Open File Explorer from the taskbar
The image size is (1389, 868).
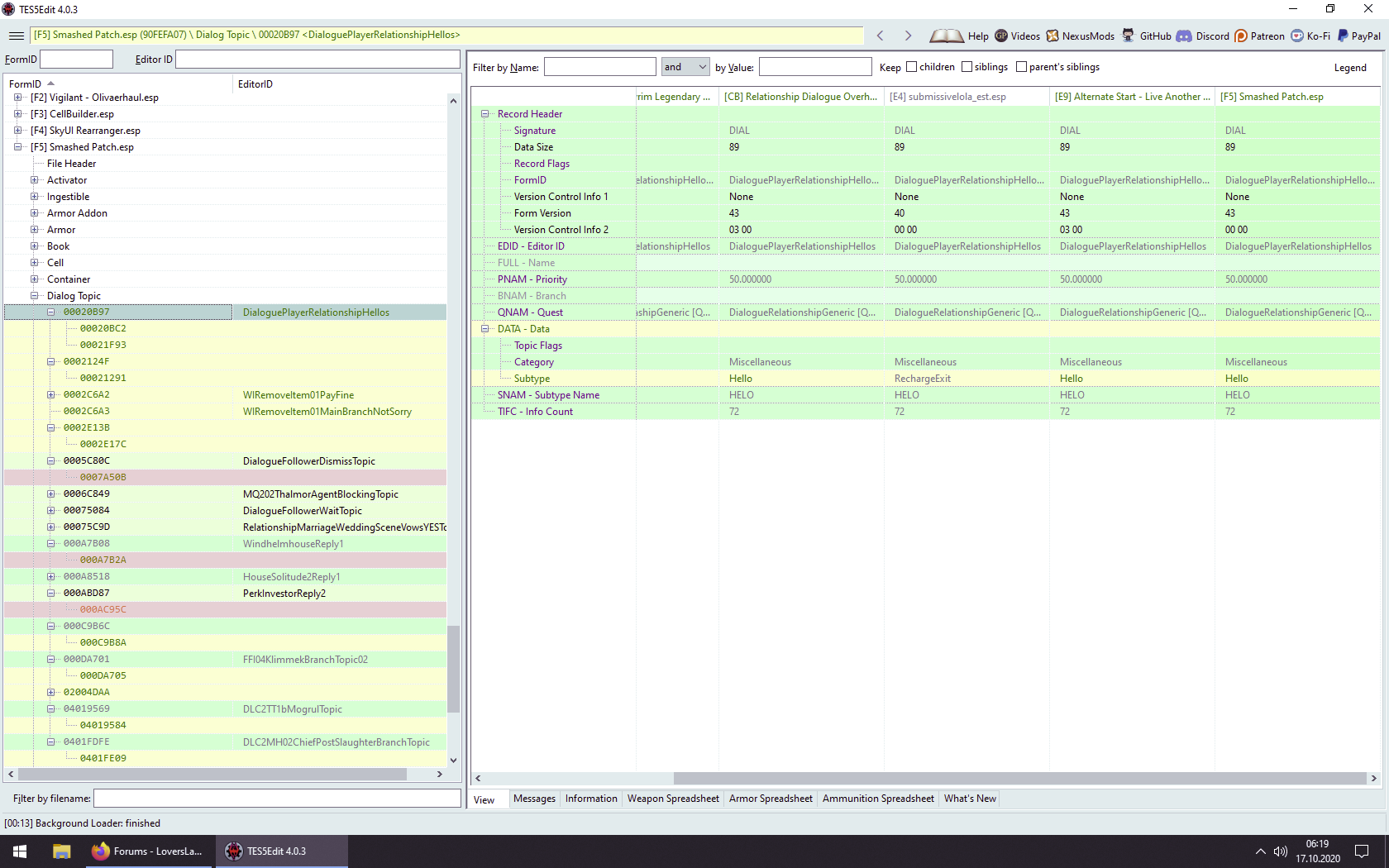click(x=61, y=851)
